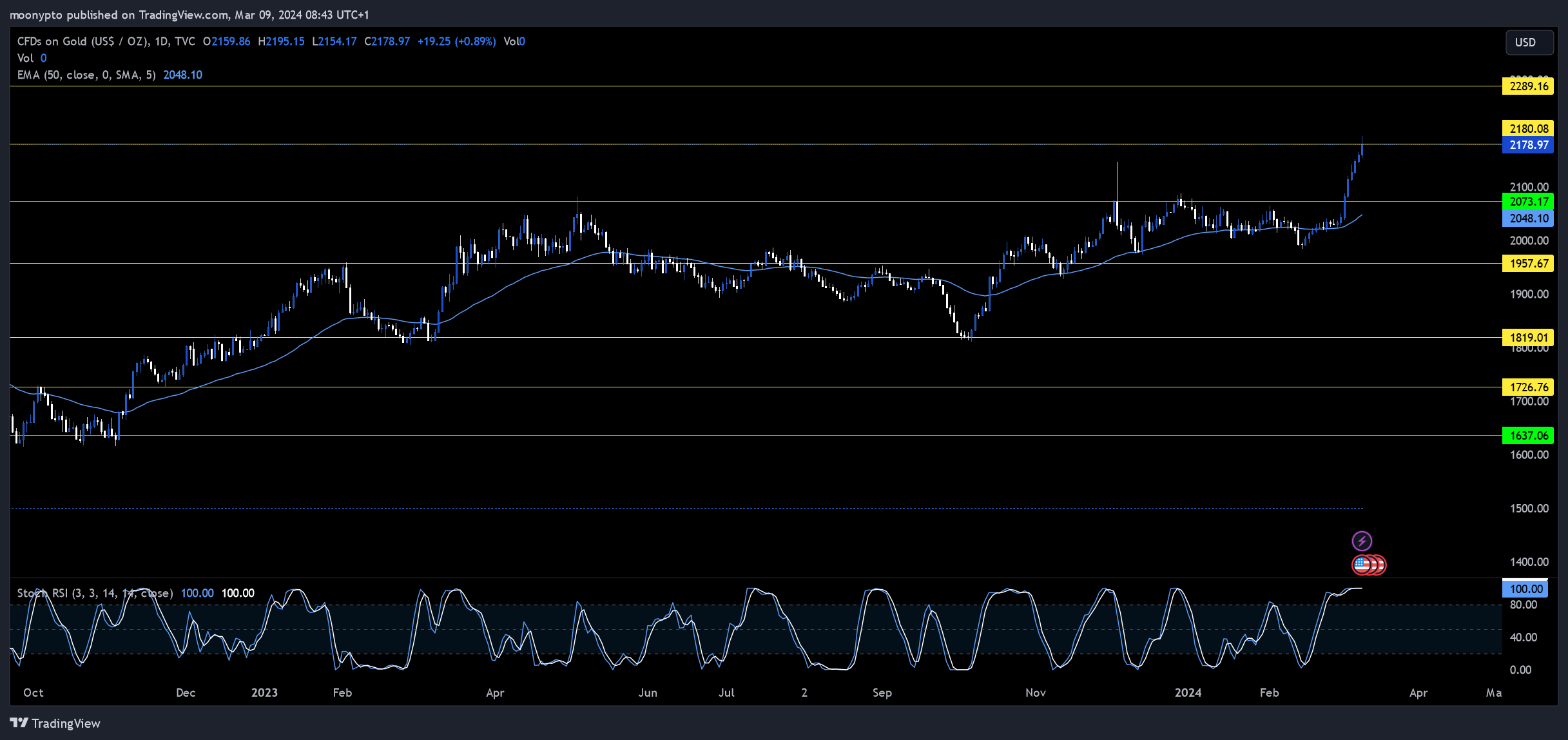Click the TradingView logo at the bottom
The height and width of the screenshot is (740, 1568).
(55, 723)
